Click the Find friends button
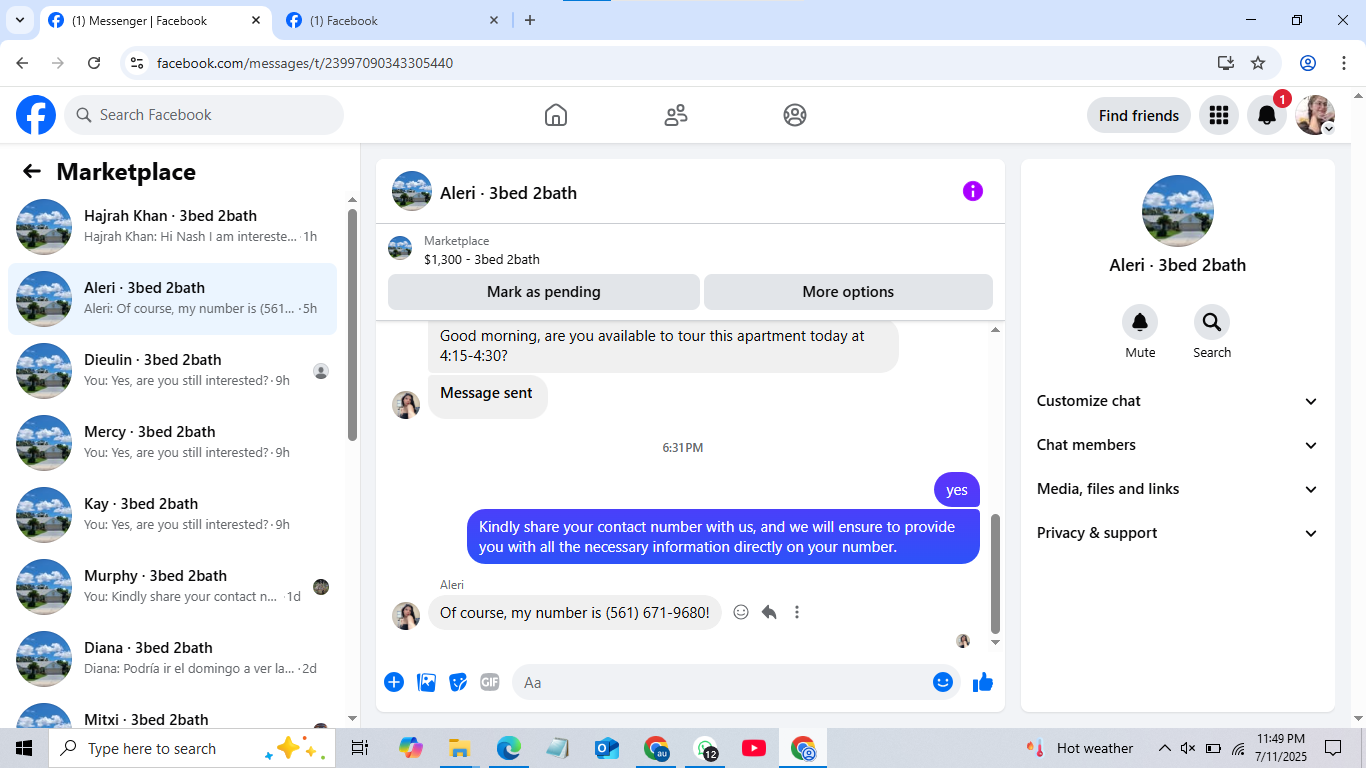1366x768 pixels. tap(1139, 115)
